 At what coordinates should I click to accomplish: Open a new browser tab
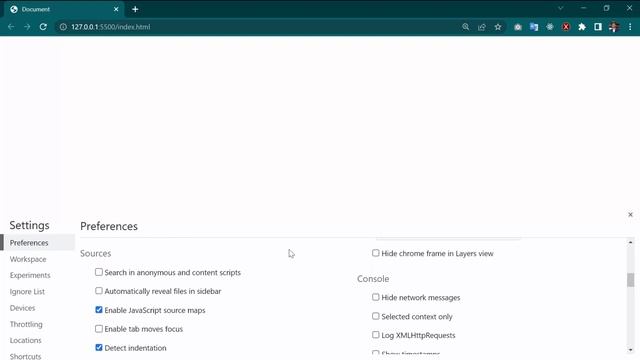tap(135, 9)
